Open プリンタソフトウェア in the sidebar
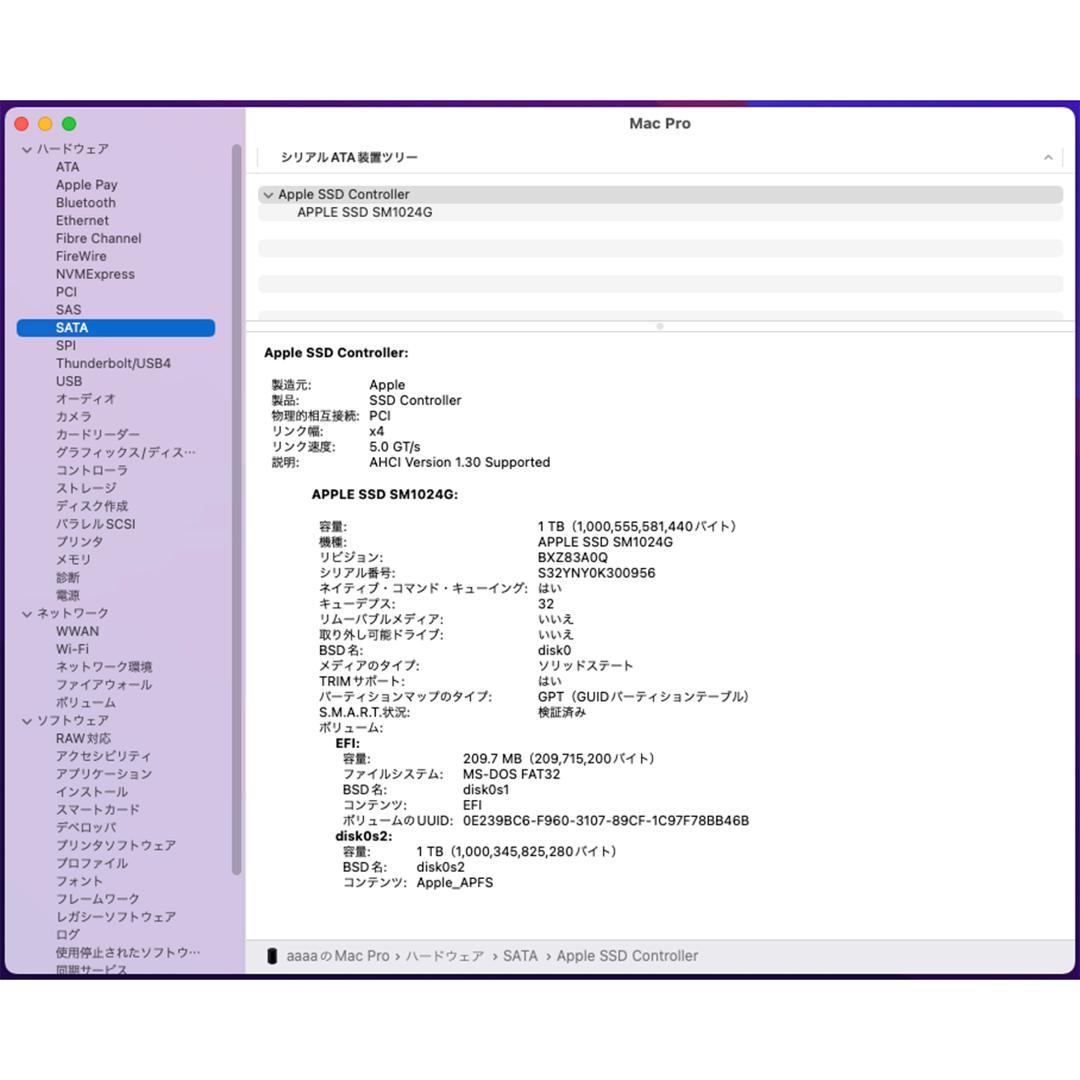The height and width of the screenshot is (1080, 1080). pos(116,845)
